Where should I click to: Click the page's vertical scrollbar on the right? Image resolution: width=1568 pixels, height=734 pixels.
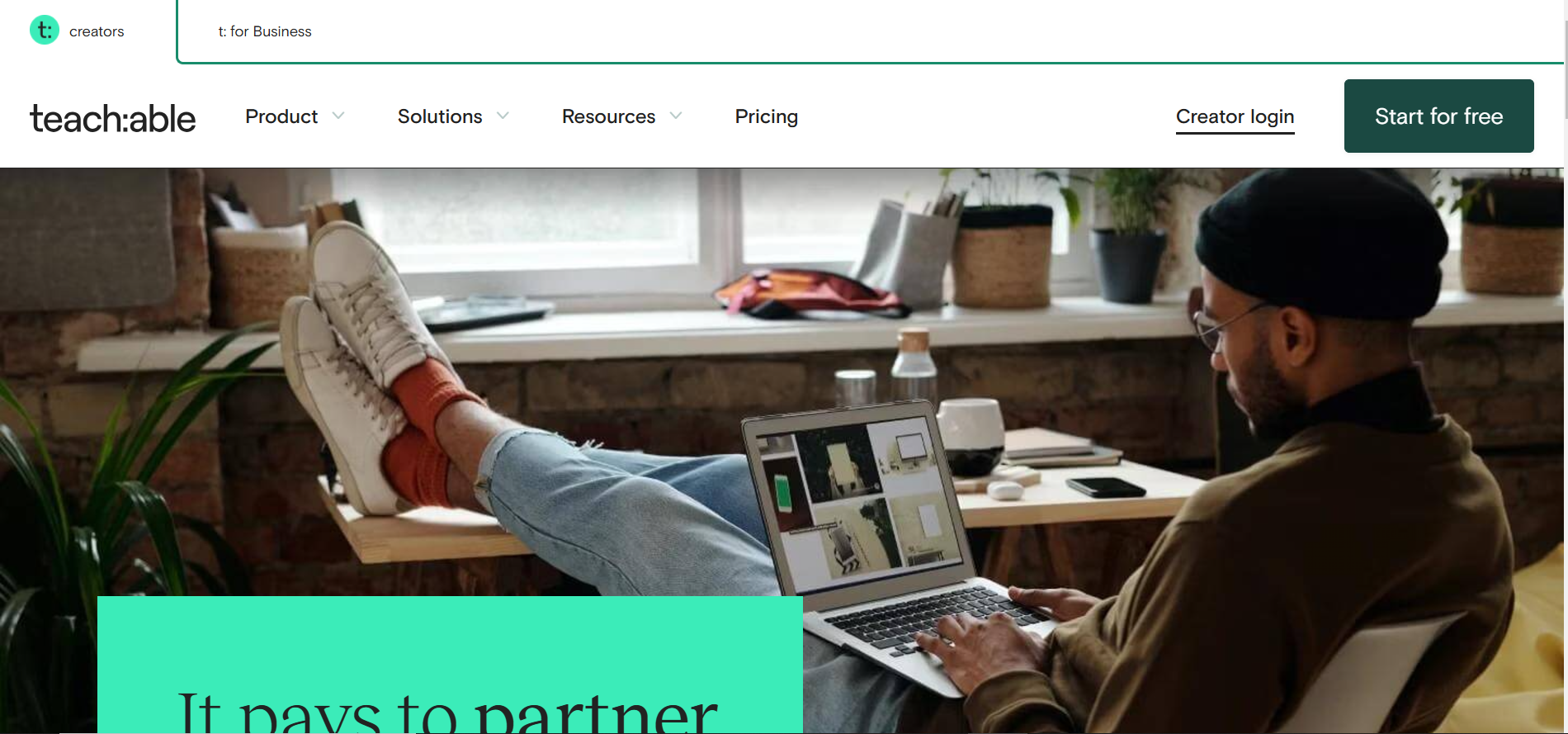(1566, 367)
